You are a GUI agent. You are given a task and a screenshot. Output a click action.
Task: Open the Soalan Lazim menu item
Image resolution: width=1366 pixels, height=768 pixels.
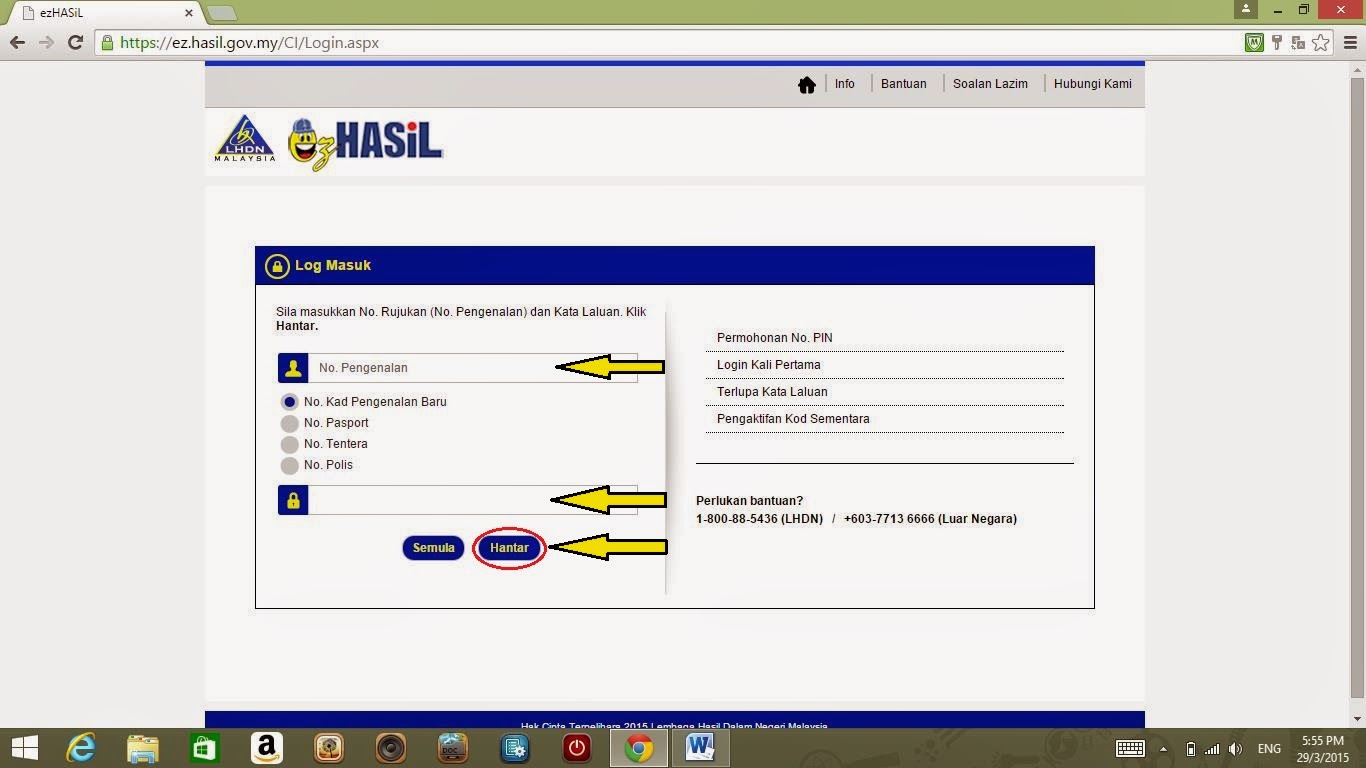[x=990, y=84]
